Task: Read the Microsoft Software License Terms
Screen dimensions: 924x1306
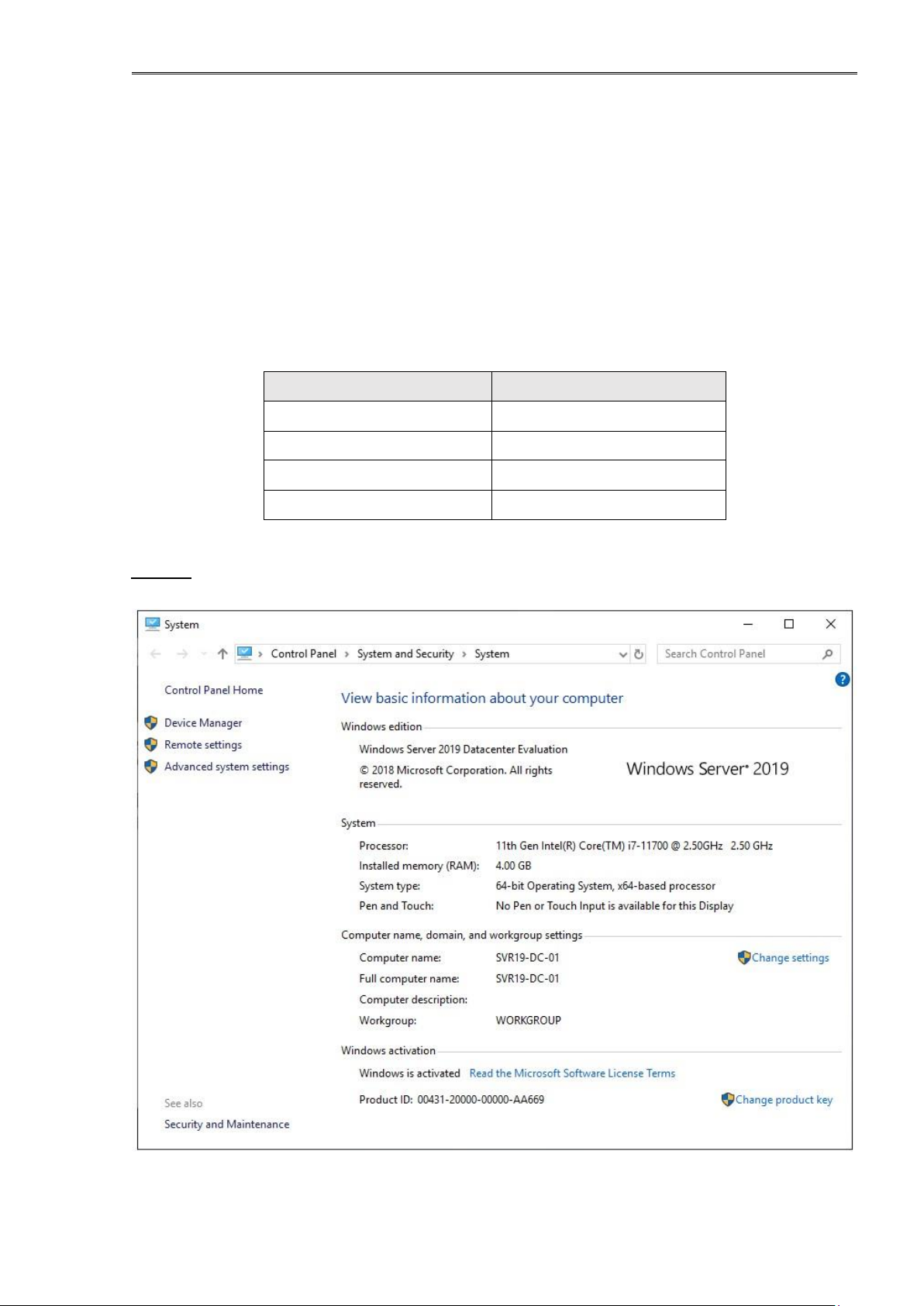Action: point(572,1073)
